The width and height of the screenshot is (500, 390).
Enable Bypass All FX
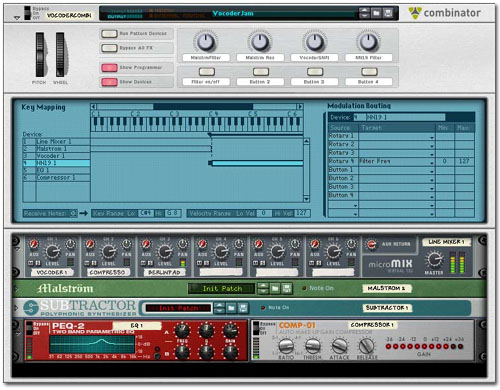pyautogui.click(x=109, y=48)
